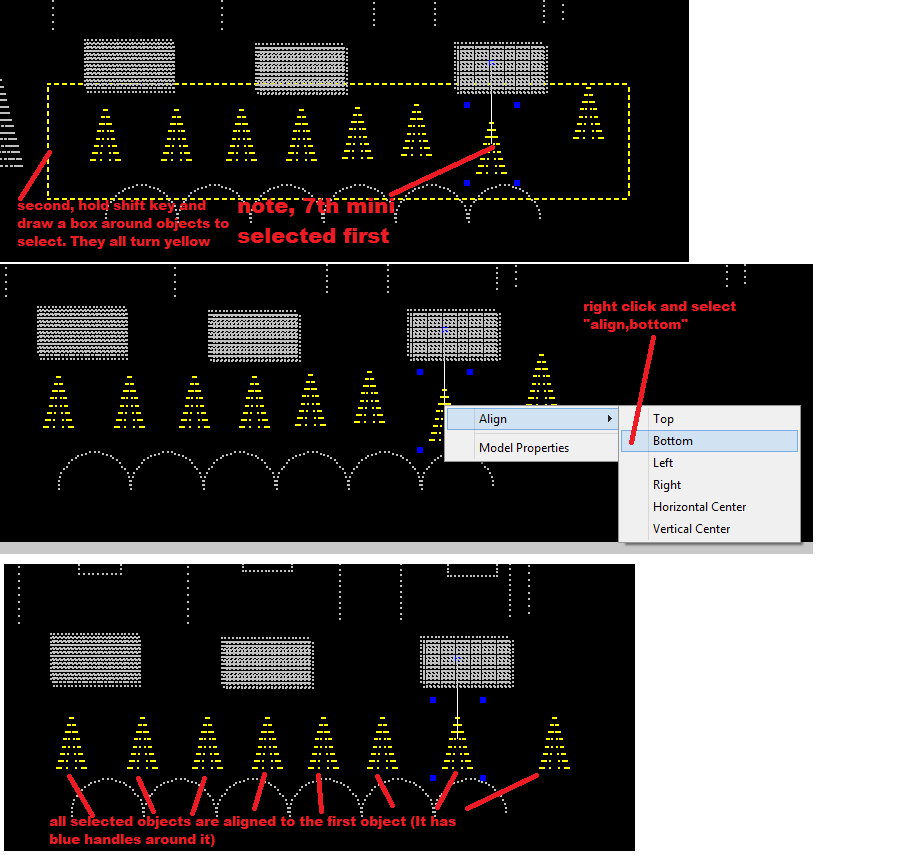Choose Model Properties from the context menu
The height and width of the screenshot is (863, 909).
point(532,447)
